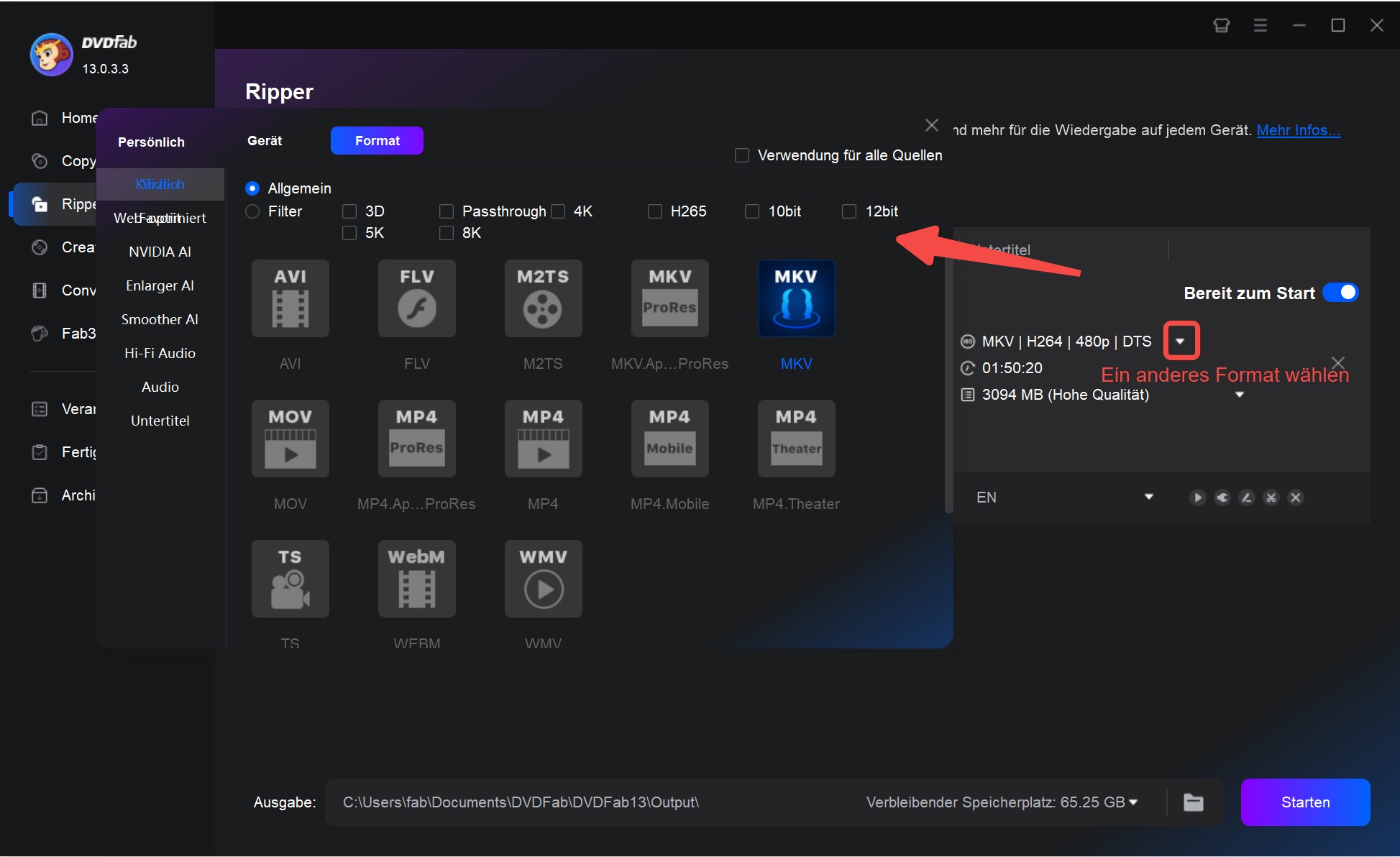The width and height of the screenshot is (1400, 857).
Task: Select the Allgemein radio button
Action: (x=252, y=188)
